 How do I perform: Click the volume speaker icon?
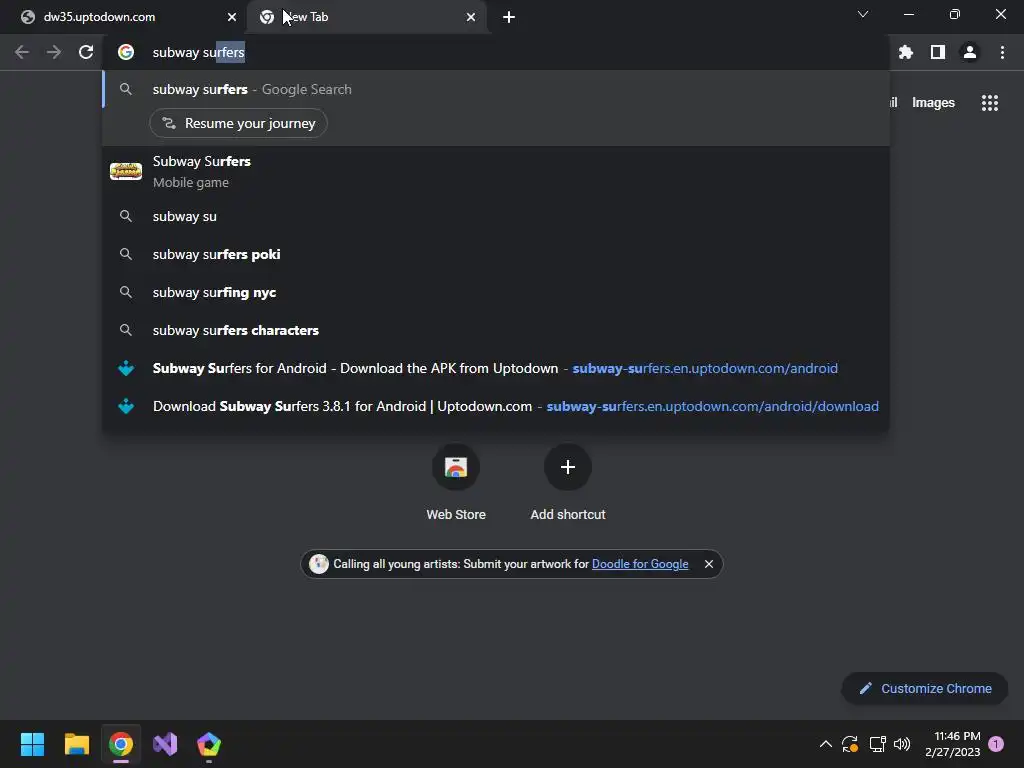[x=902, y=744]
